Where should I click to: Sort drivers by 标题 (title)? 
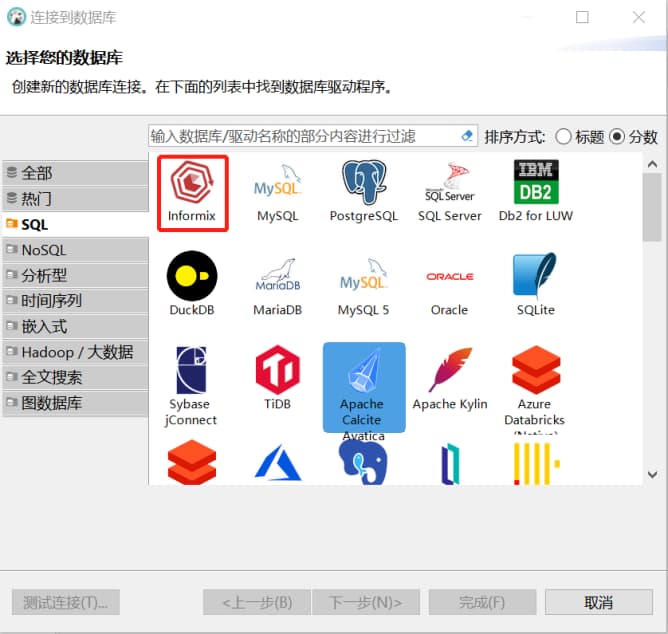[x=580, y=137]
